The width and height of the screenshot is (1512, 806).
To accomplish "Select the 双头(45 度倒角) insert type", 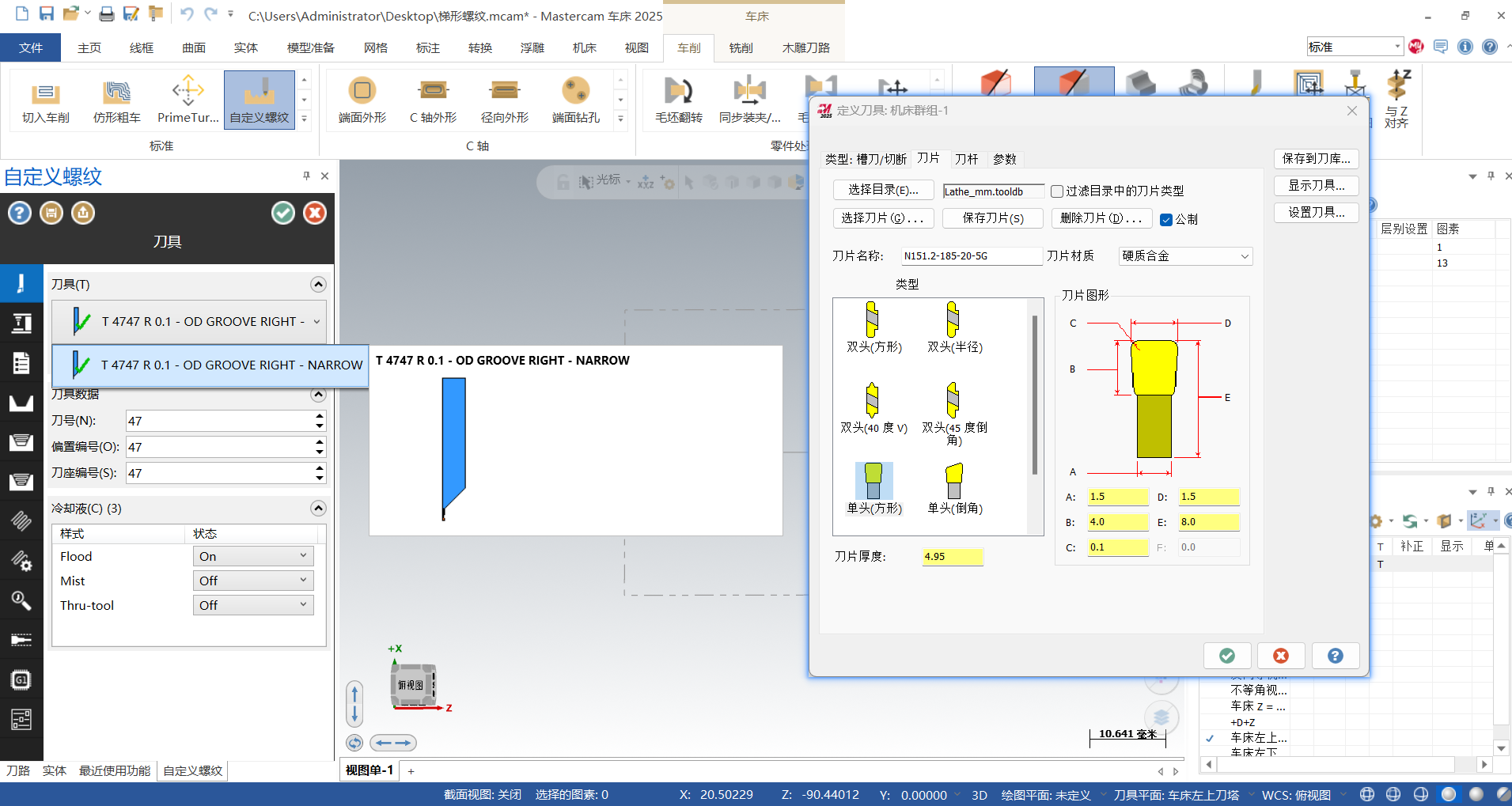I will tap(954, 414).
